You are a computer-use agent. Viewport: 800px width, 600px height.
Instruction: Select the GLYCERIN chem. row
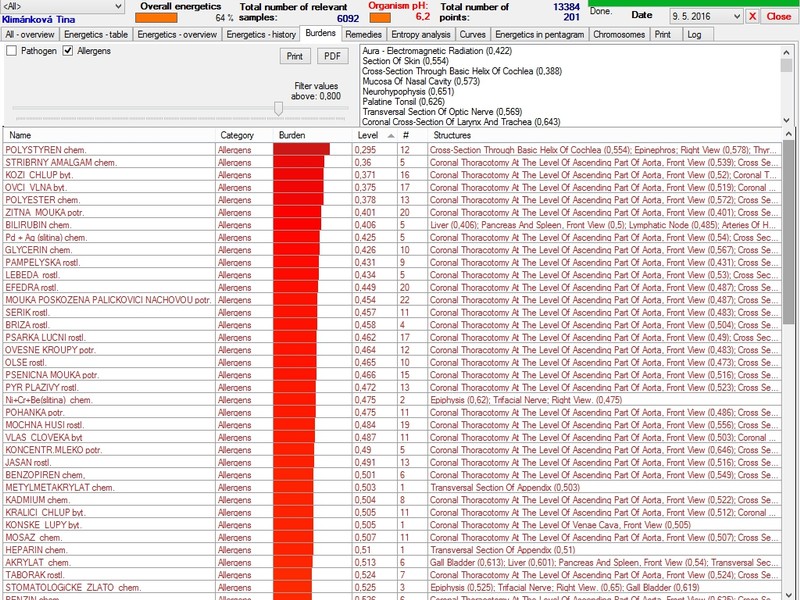[x=392, y=250]
